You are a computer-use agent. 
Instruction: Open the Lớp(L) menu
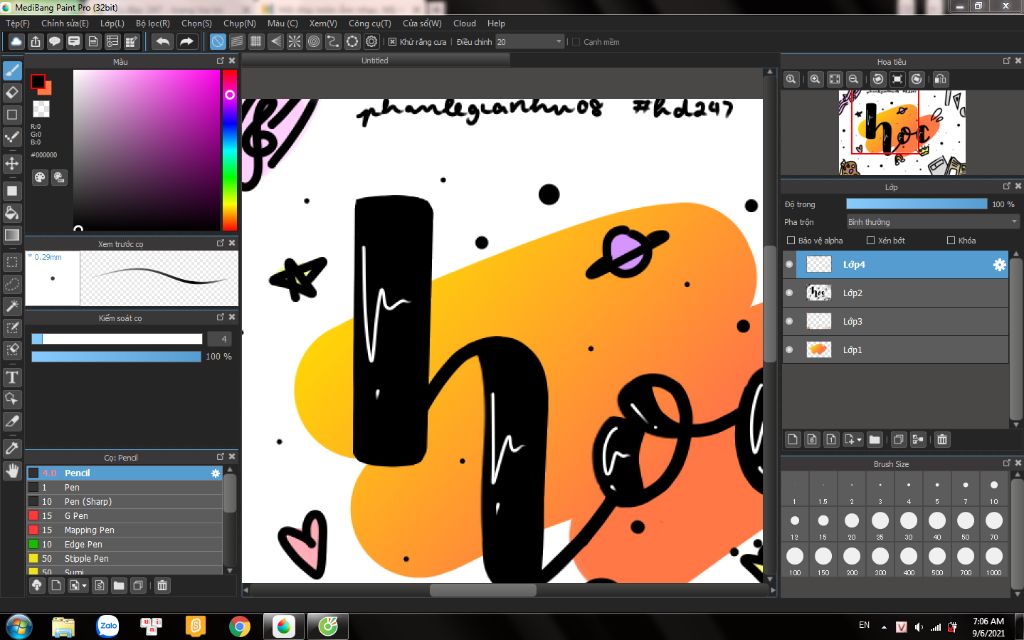[x=112, y=23]
